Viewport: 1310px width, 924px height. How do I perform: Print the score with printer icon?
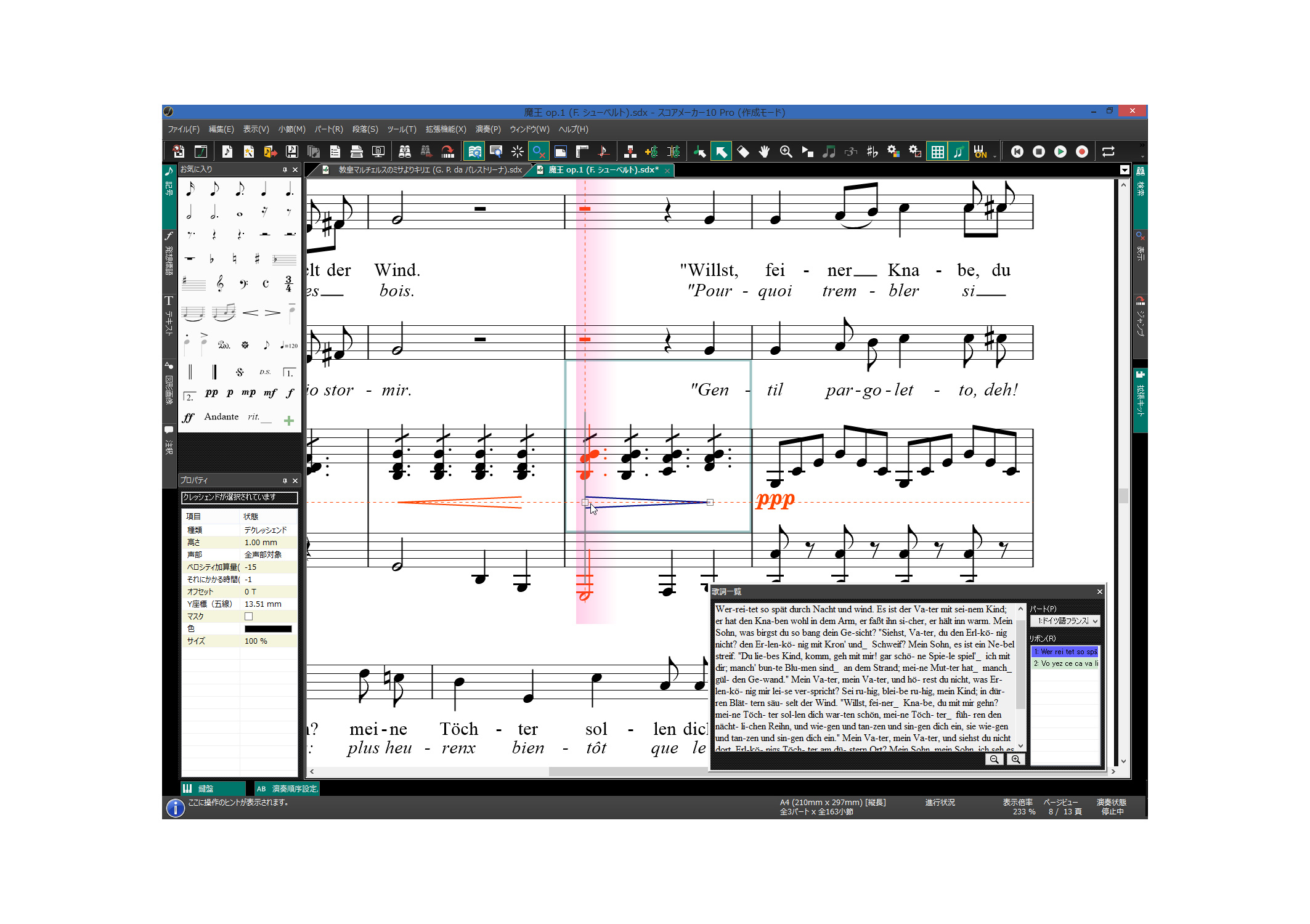pos(356,152)
